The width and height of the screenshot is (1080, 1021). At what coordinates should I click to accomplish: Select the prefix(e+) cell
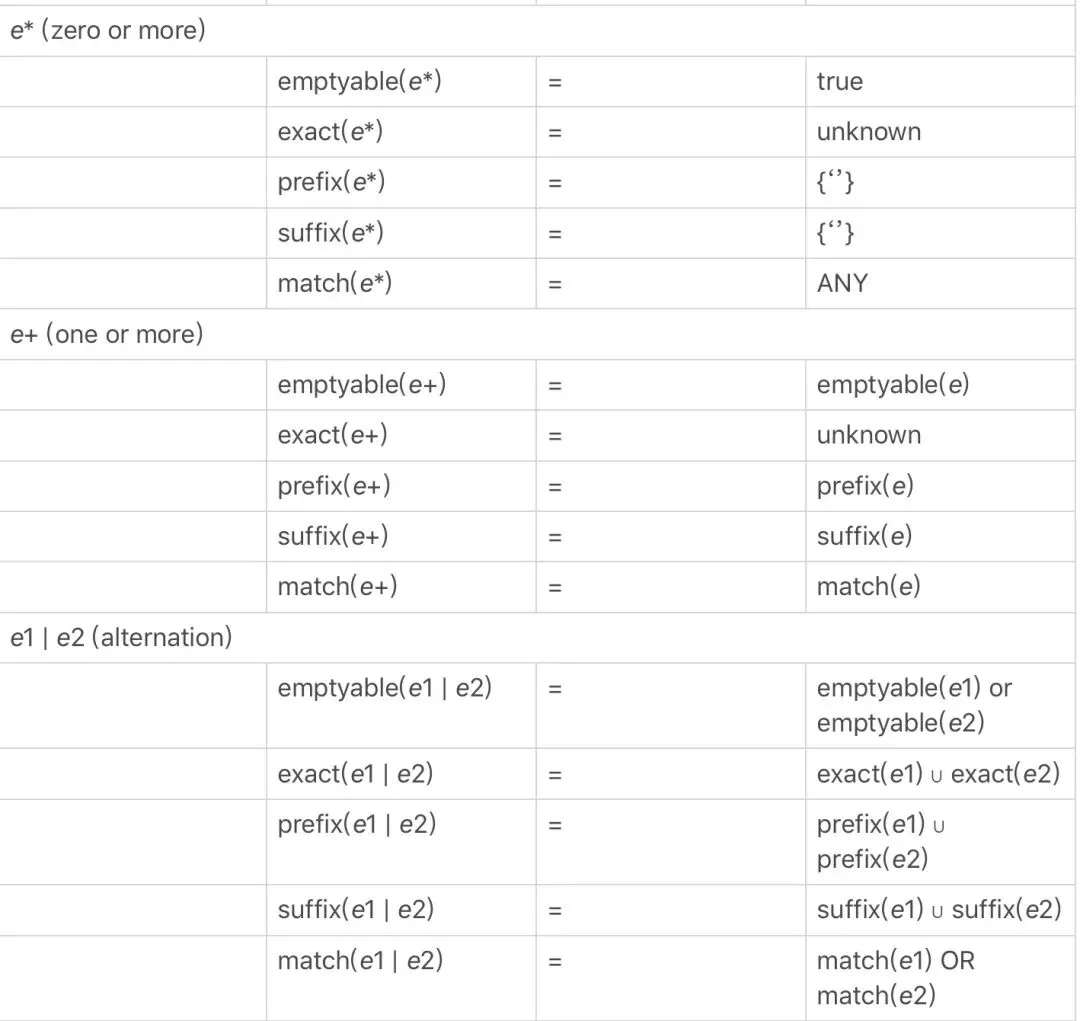pos(334,486)
